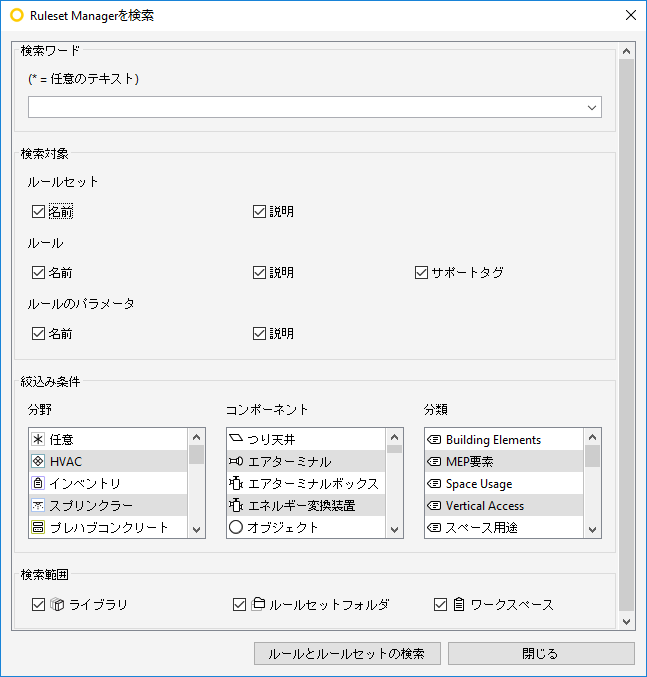Select つり天井 in コンポーネント list
The width and height of the screenshot is (647, 677).
tap(306, 440)
